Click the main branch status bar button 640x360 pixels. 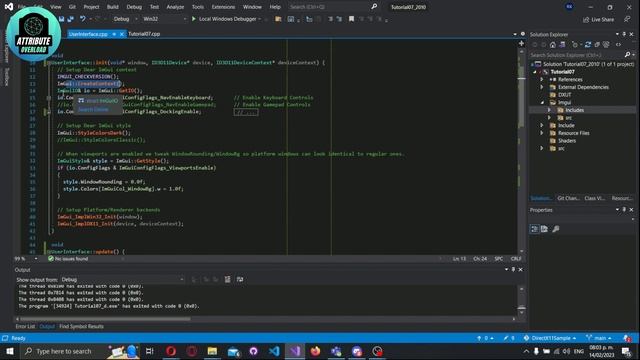598,338
